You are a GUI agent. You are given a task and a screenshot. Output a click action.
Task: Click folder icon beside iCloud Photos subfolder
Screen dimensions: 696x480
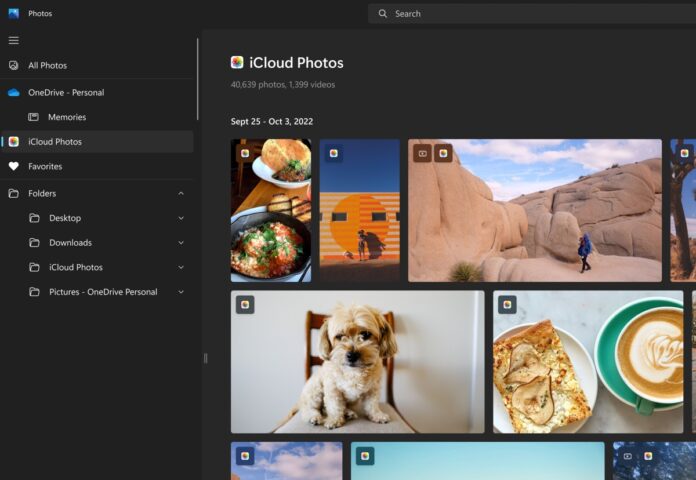click(x=34, y=267)
